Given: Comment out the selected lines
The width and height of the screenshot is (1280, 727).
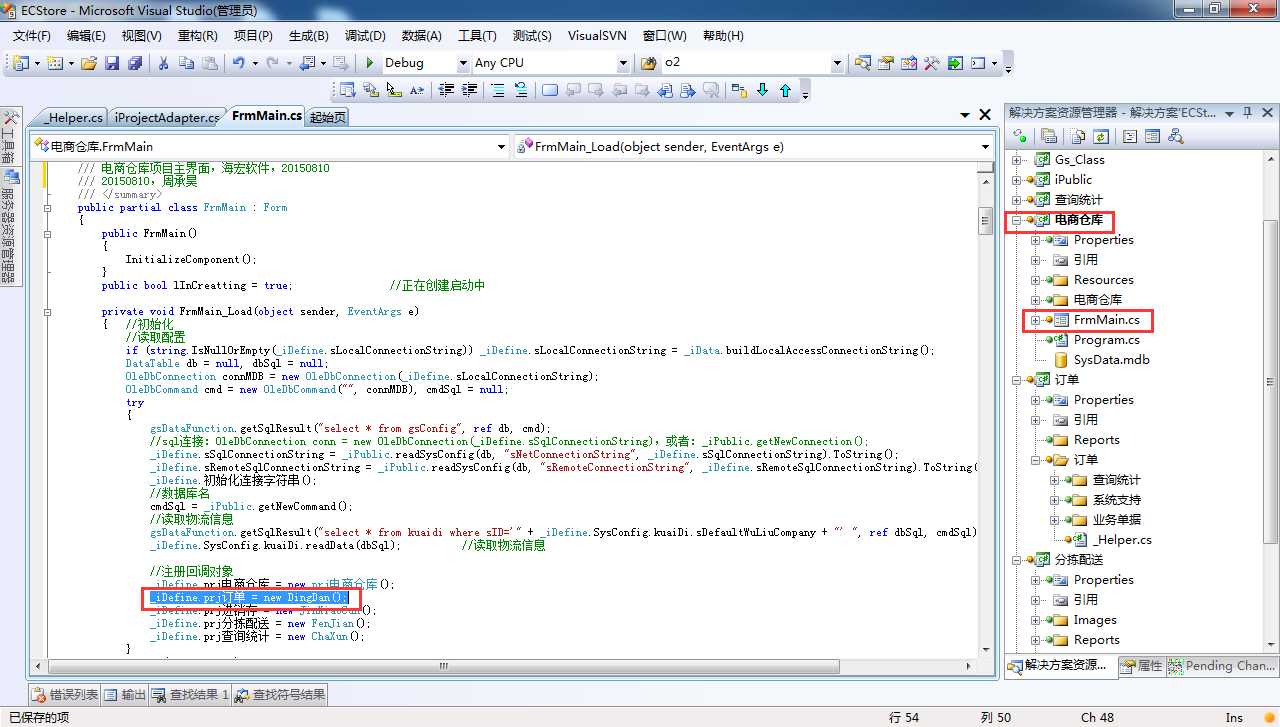Looking at the screenshot, I should pos(497,90).
